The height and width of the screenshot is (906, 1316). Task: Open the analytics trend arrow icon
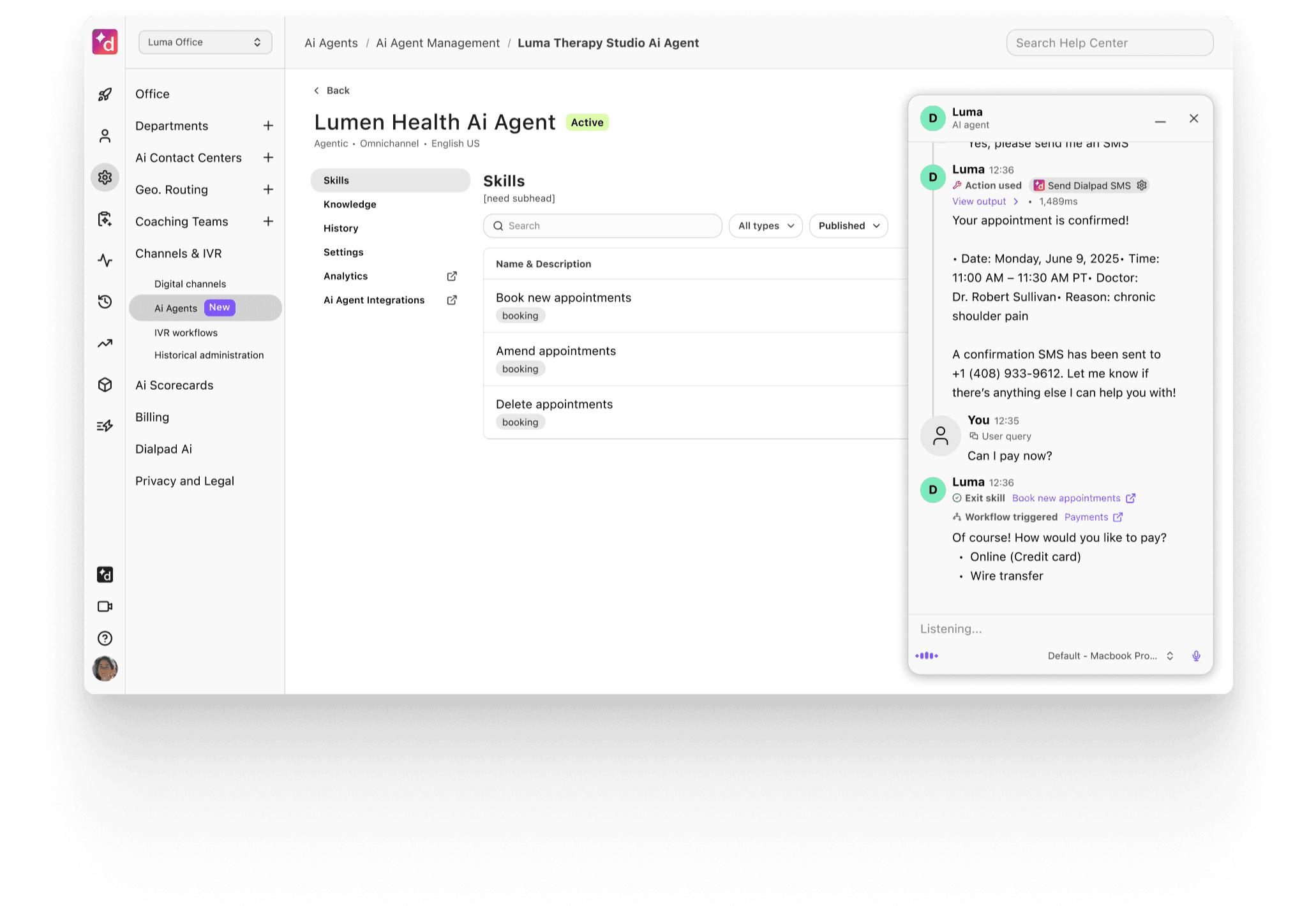(x=105, y=343)
